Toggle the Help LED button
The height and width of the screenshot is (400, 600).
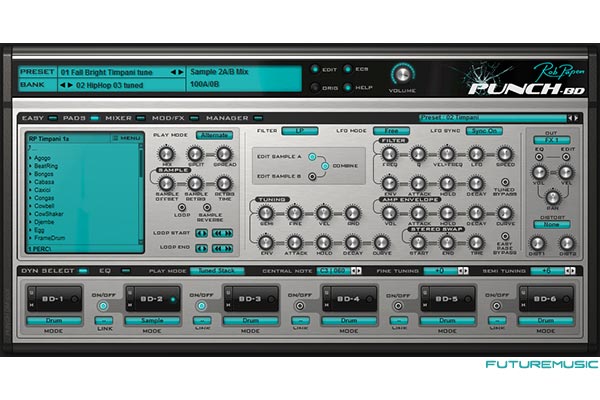coord(348,88)
